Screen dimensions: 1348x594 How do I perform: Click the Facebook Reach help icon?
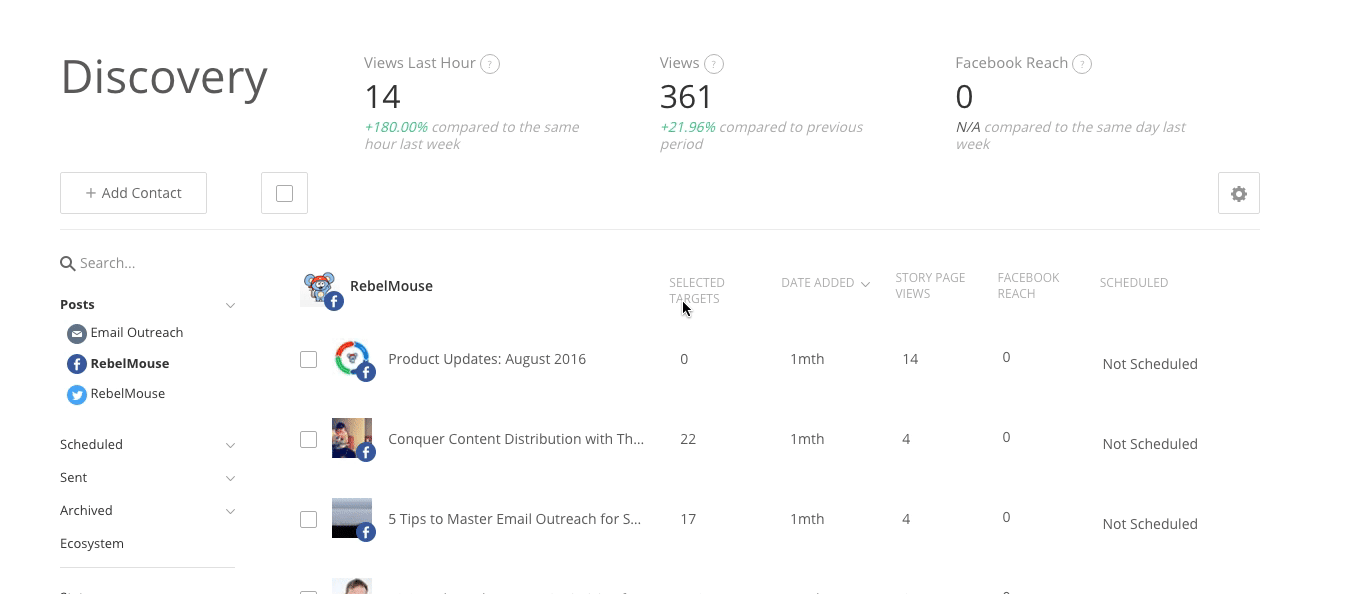[1082, 64]
